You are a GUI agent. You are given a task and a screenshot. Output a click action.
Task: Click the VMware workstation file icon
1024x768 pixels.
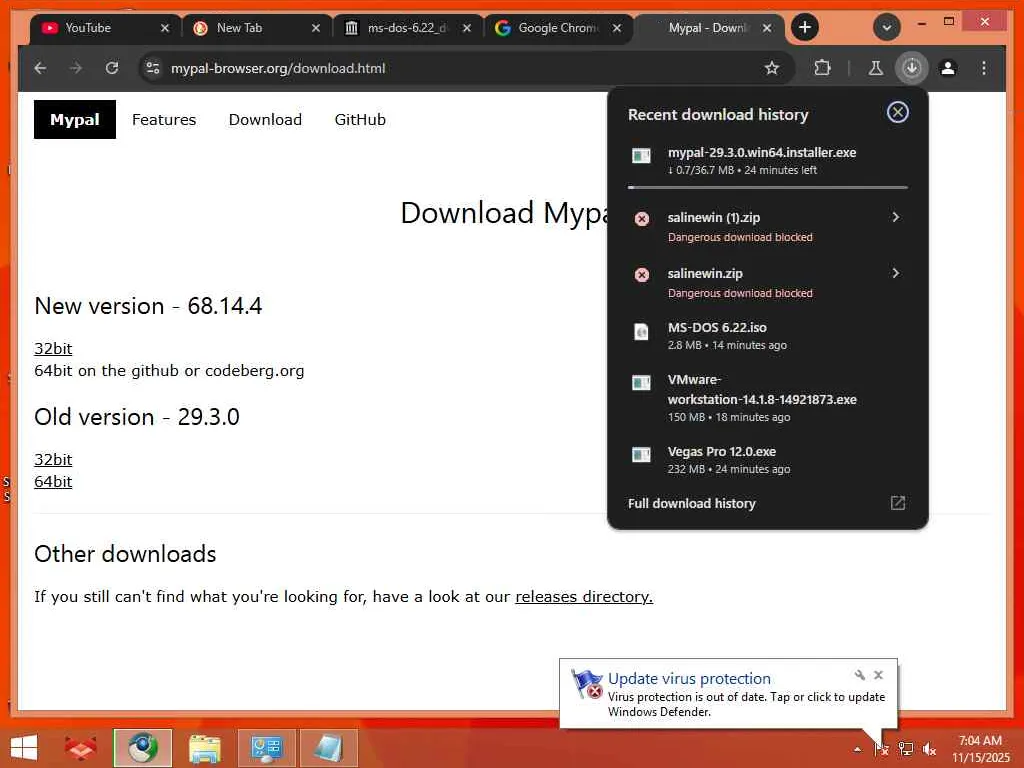[x=641, y=382]
